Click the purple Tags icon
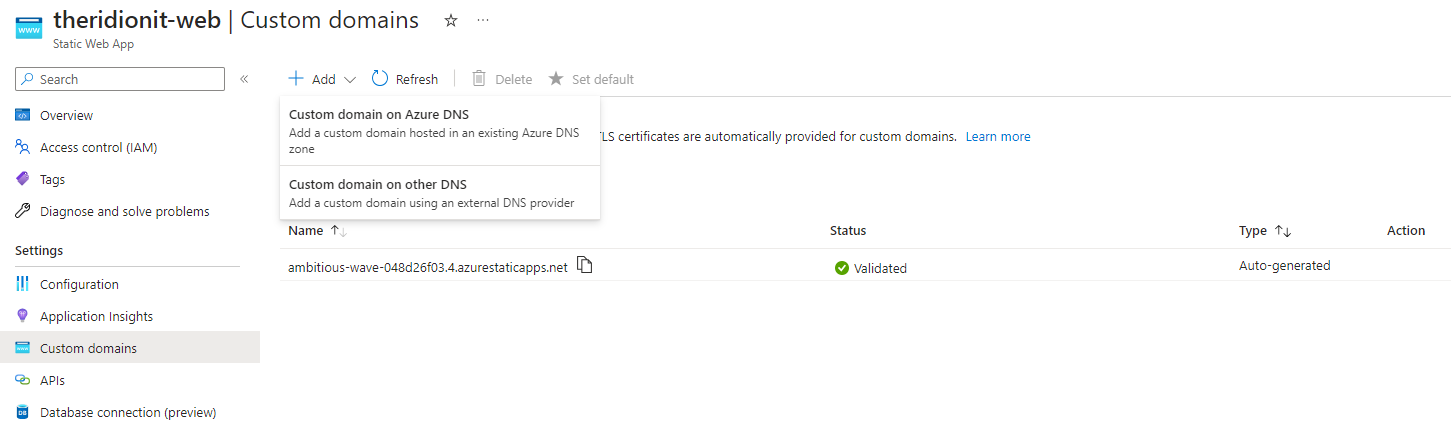1451x425 pixels. click(x=23, y=179)
